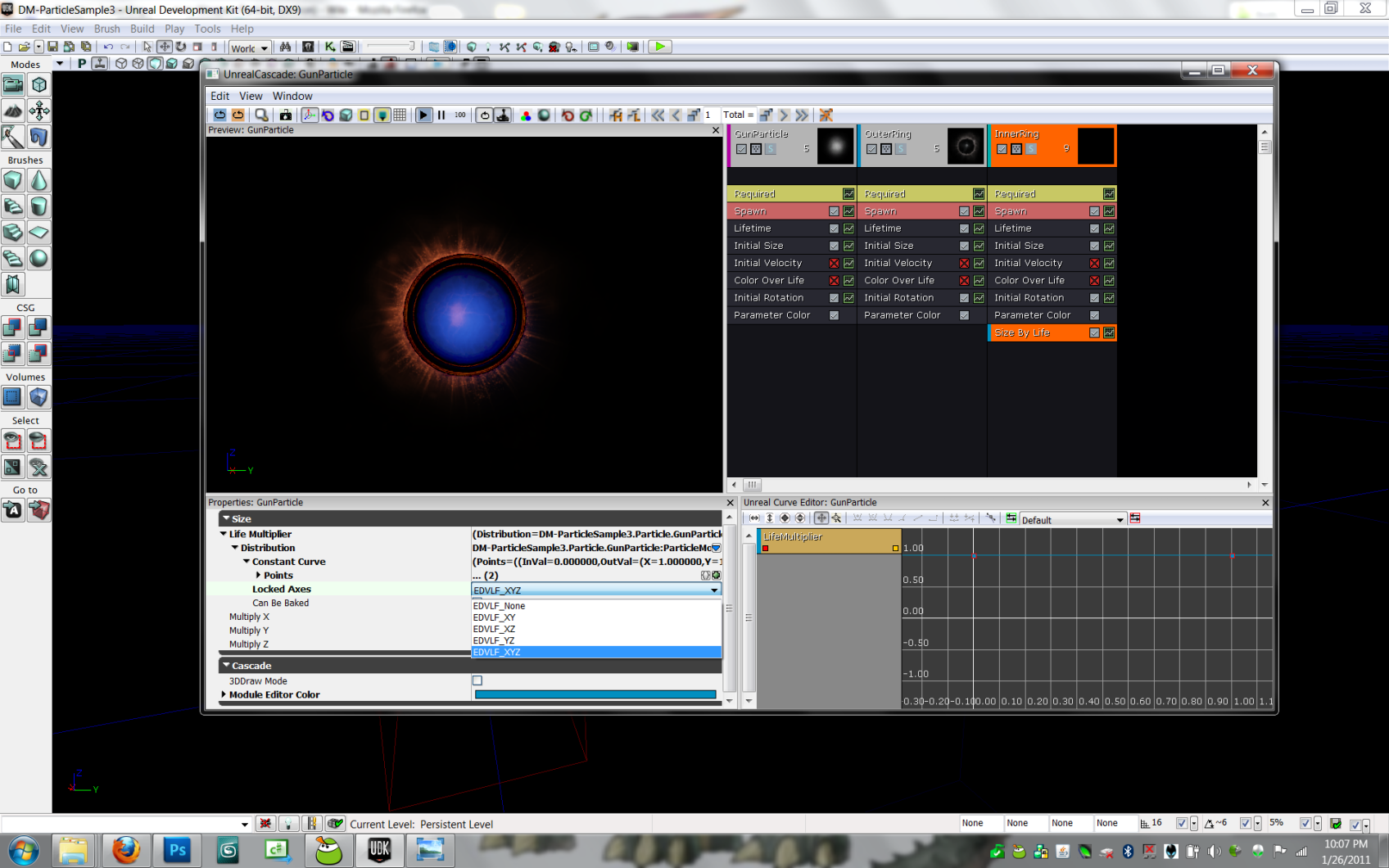Click the cone brush builder icon
The image size is (1389, 868).
click(x=38, y=180)
